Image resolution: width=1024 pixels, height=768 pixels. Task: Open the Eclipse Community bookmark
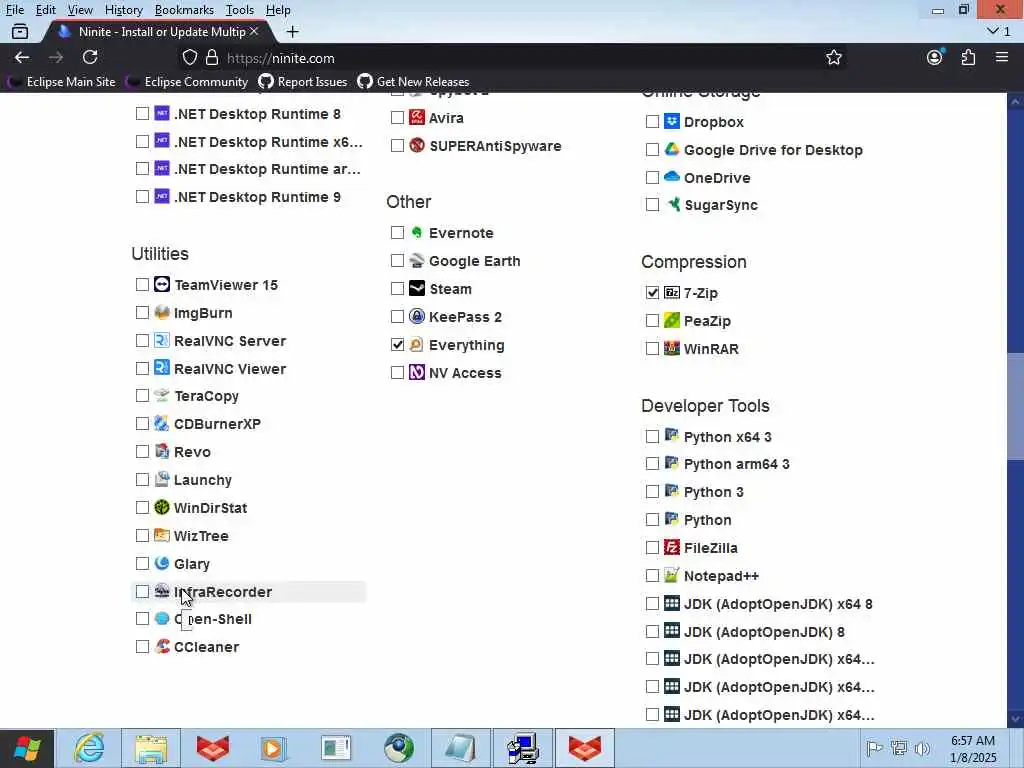pyautogui.click(x=187, y=82)
